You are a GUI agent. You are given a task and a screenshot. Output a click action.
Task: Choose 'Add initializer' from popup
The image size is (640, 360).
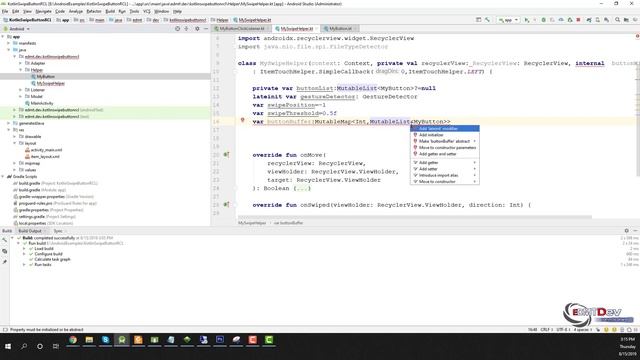pyautogui.click(x=445, y=135)
